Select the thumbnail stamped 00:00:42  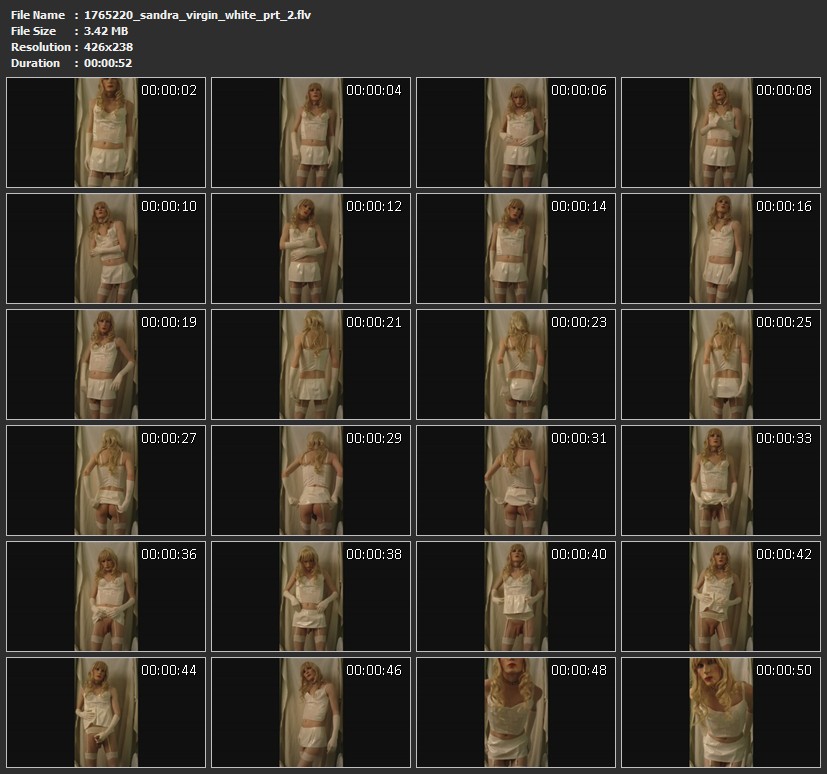coord(721,596)
